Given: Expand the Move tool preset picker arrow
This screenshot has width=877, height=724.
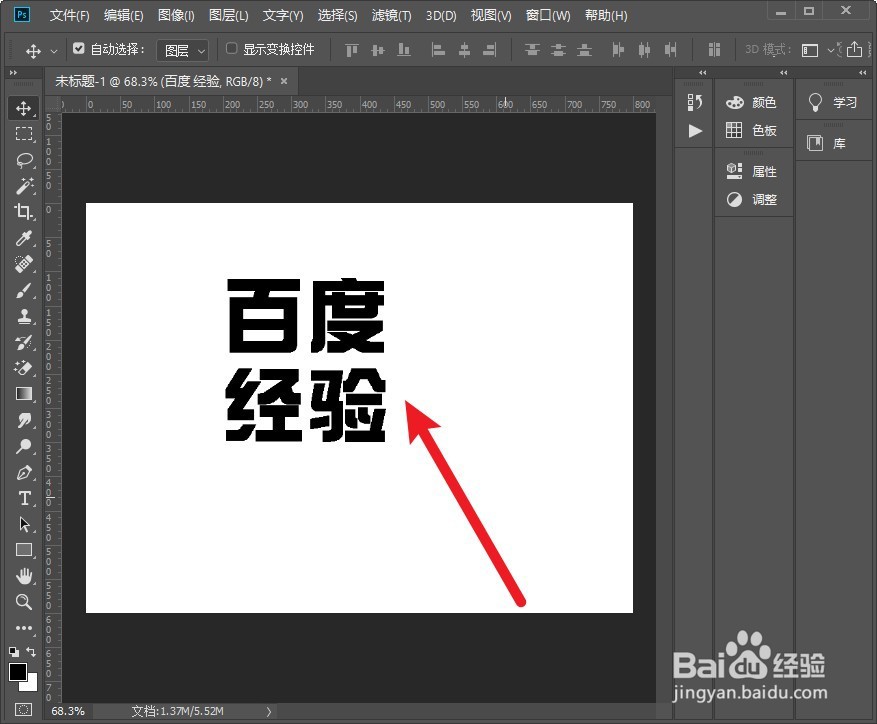Looking at the screenshot, I should [x=54, y=51].
